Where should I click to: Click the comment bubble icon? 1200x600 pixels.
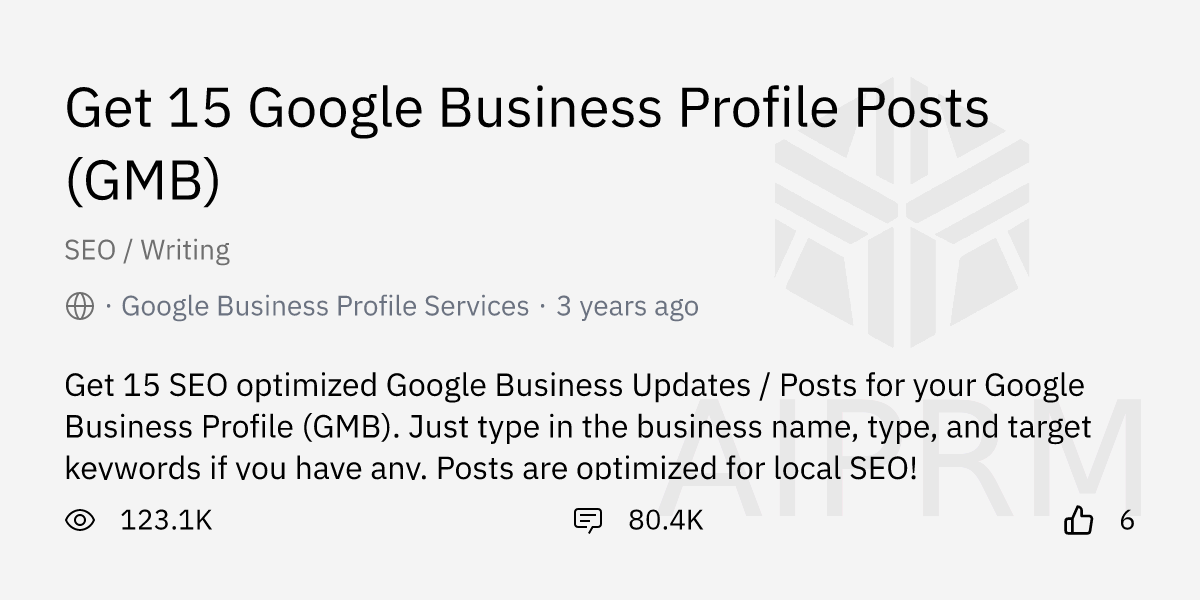coord(587,520)
